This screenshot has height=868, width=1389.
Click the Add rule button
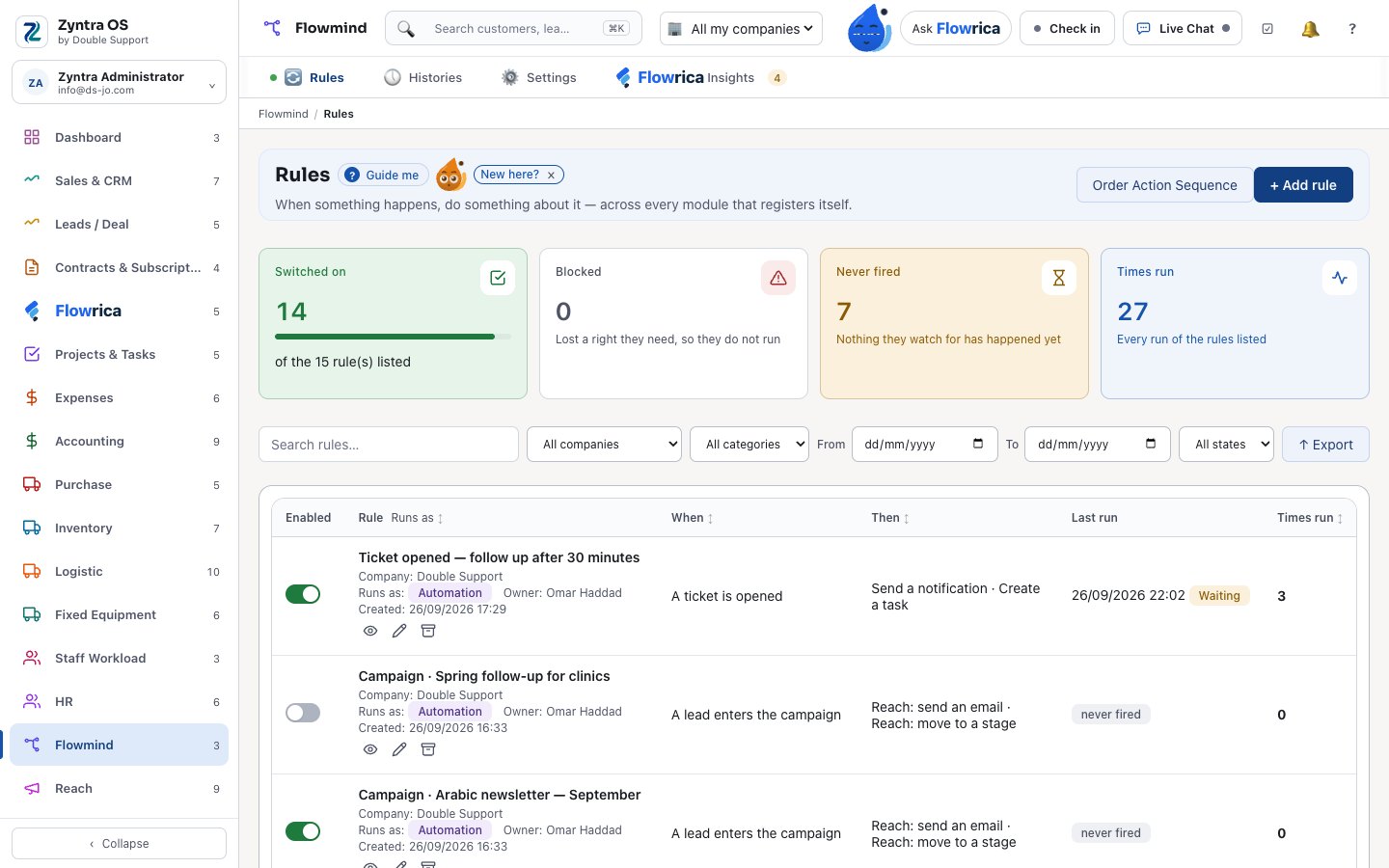[x=1303, y=185]
